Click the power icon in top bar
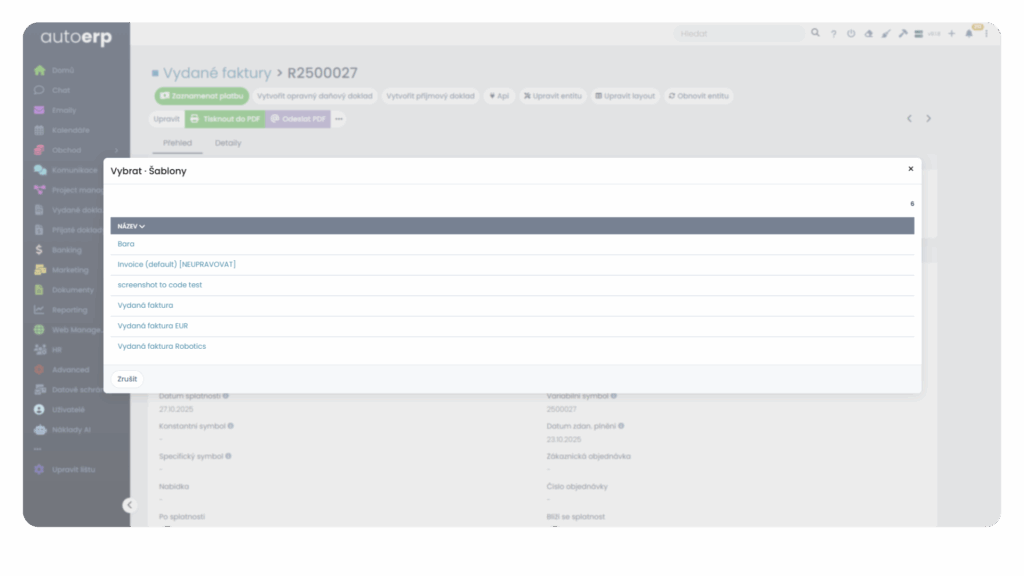The width and height of the screenshot is (1024, 576). pyautogui.click(x=851, y=34)
